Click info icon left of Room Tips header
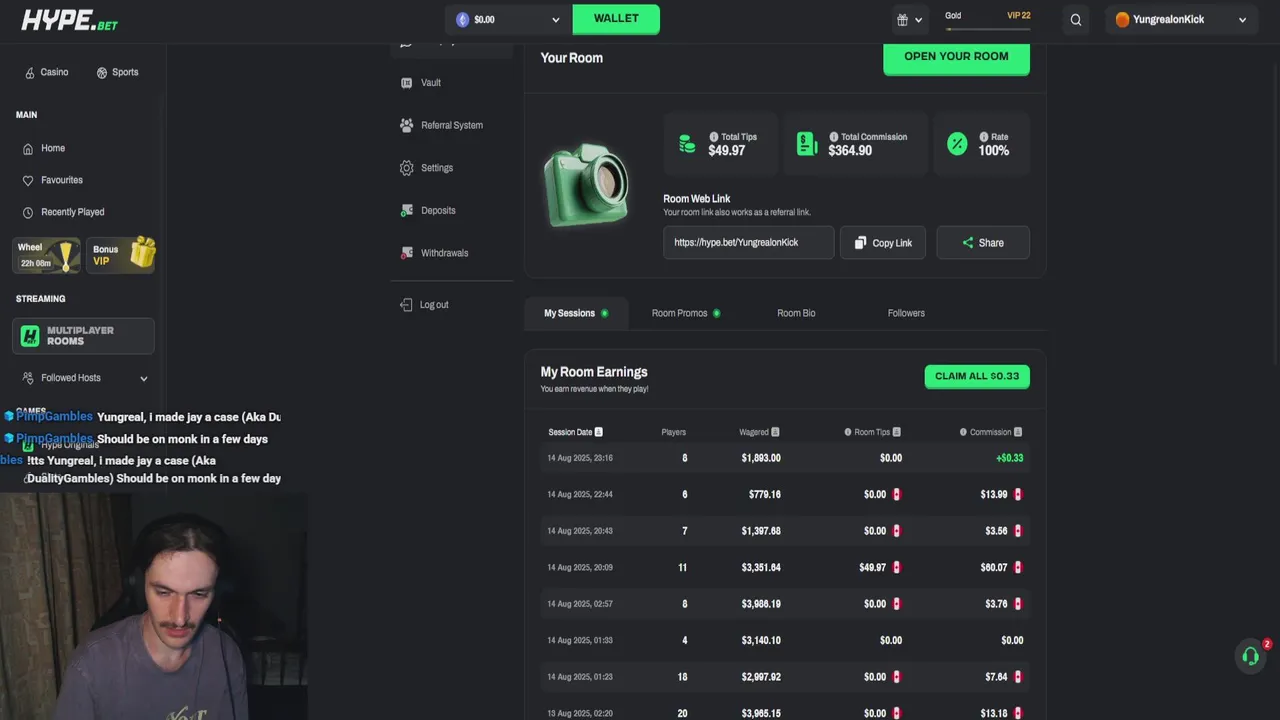Image resolution: width=1280 pixels, height=720 pixels. click(848, 432)
